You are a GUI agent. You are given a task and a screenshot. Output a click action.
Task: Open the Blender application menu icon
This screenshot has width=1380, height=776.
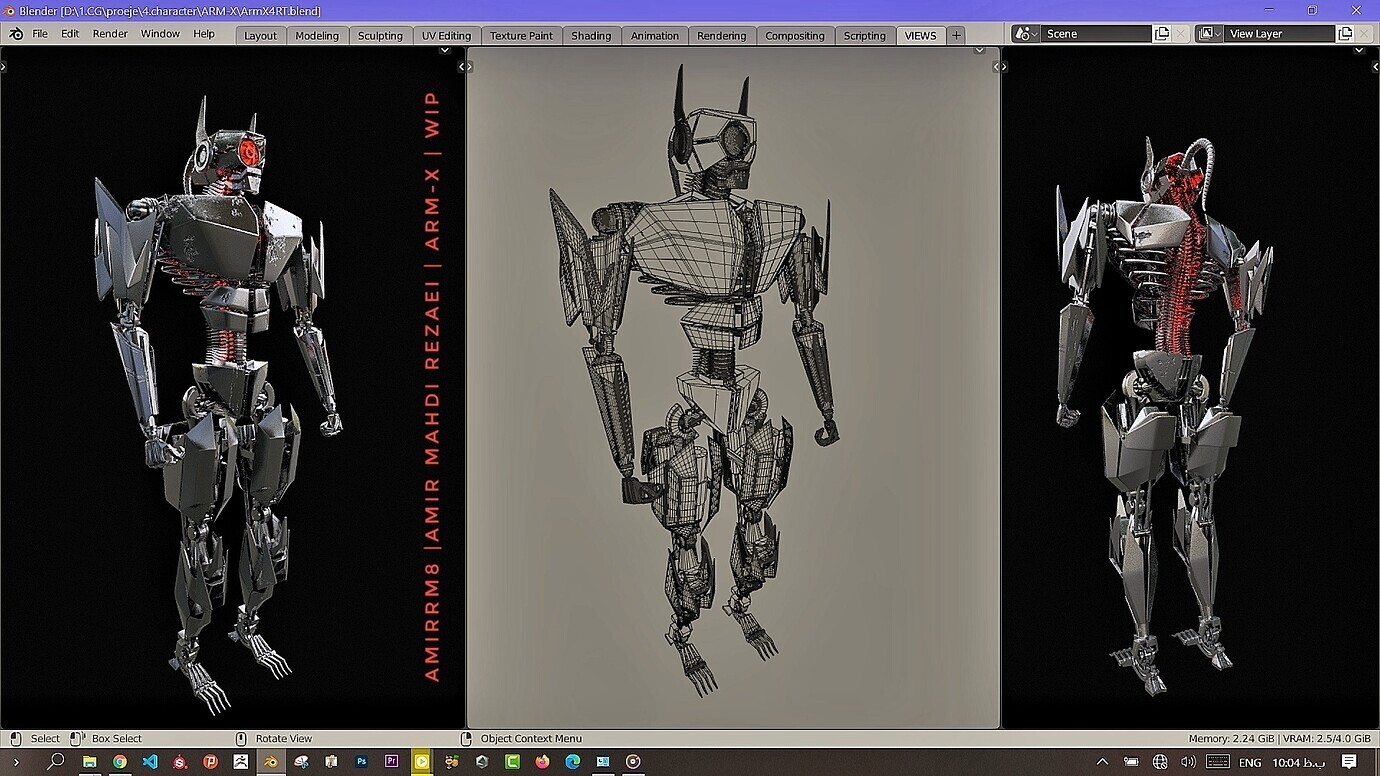(x=14, y=33)
